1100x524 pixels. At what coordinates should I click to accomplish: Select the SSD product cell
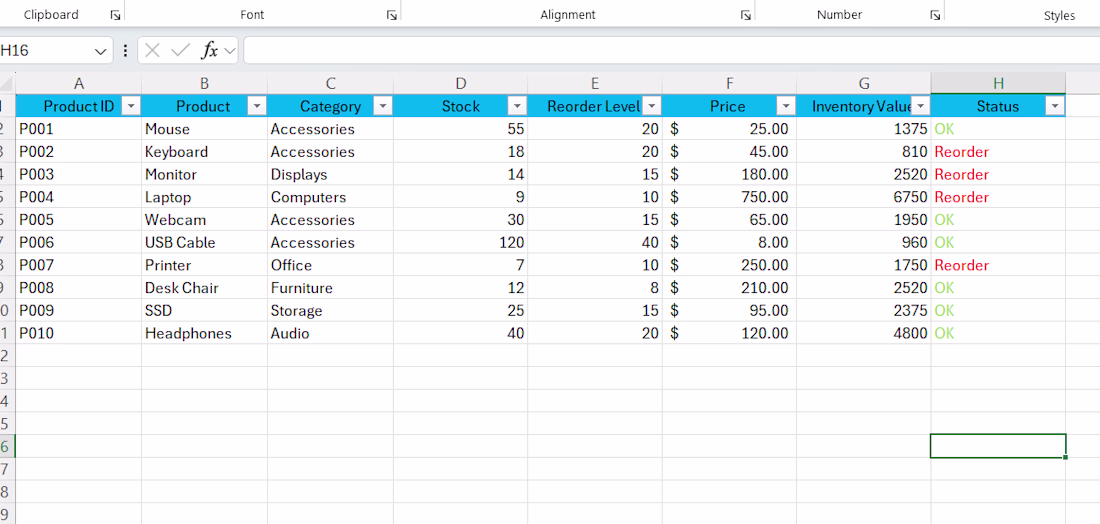pos(204,311)
